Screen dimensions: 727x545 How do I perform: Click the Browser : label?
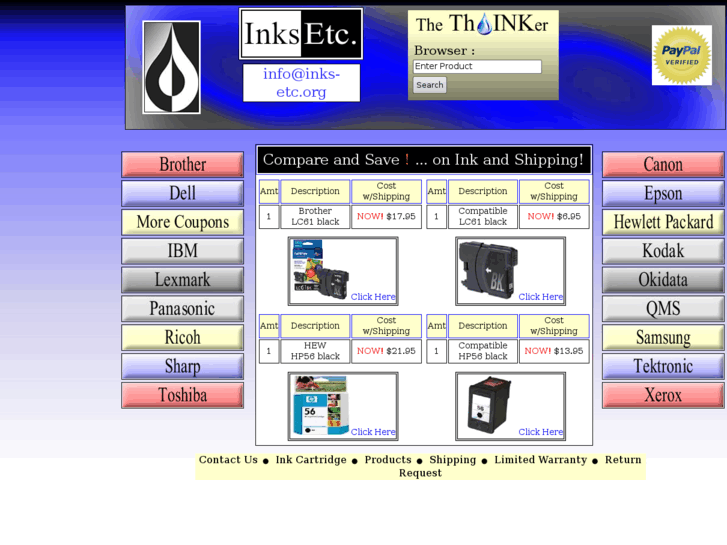click(x=444, y=51)
